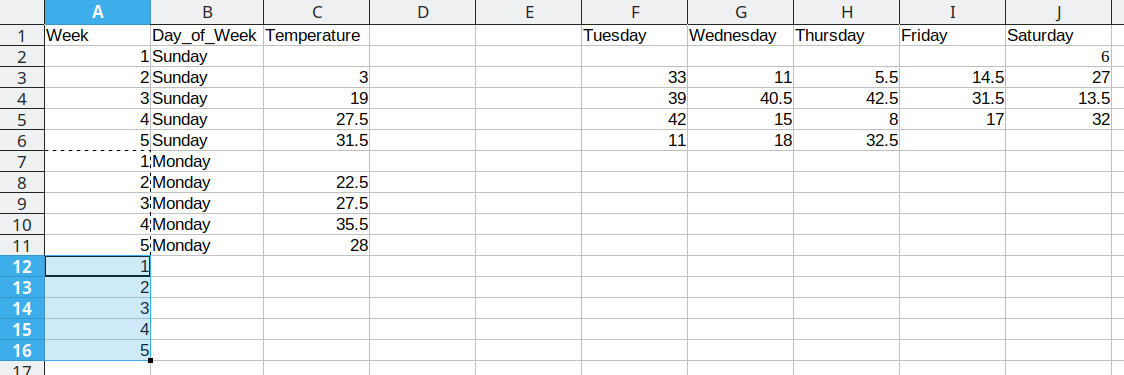1124x375 pixels.
Task: Select row 16 header
Action: pos(22,351)
